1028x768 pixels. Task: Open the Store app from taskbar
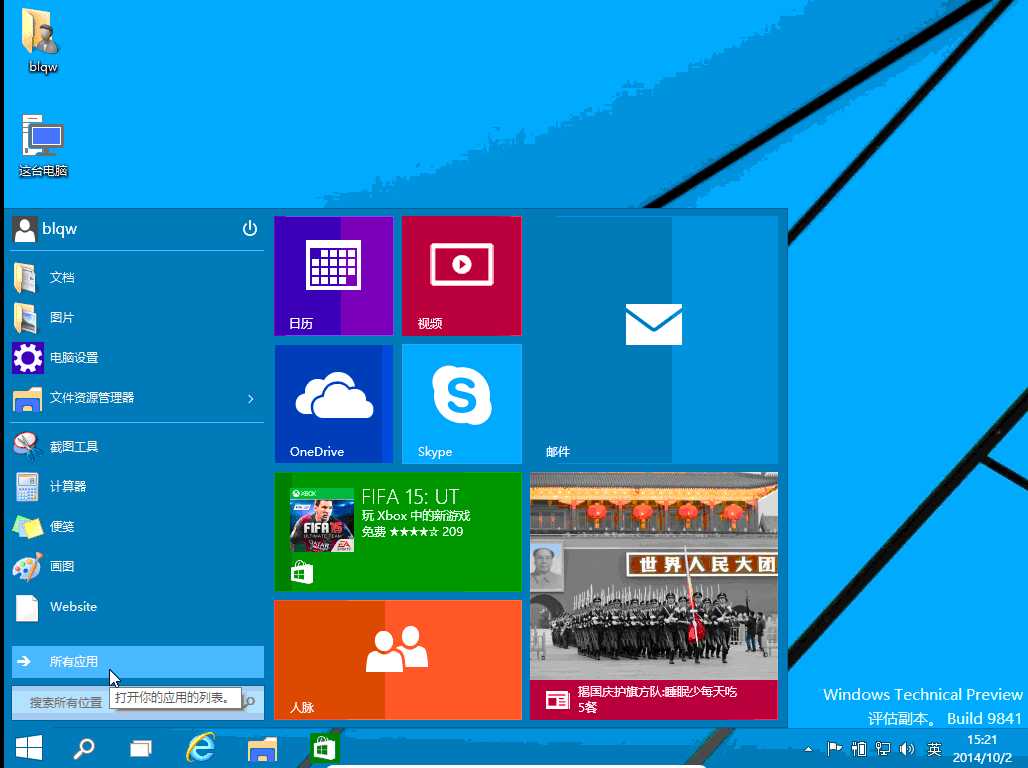tap(324, 748)
